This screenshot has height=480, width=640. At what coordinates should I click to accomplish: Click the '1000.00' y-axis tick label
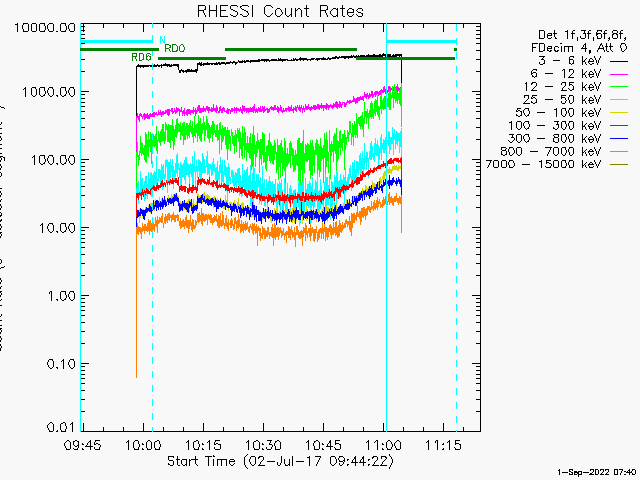(49, 92)
